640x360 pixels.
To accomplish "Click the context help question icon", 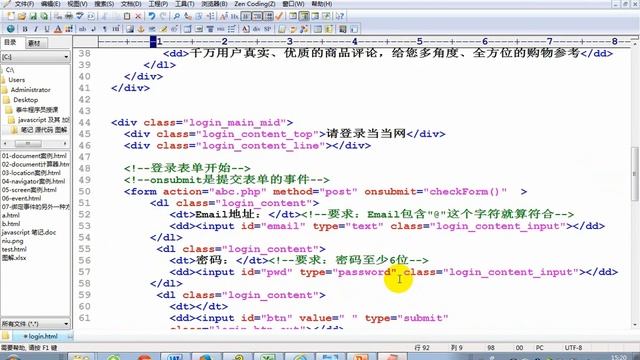I will (x=339, y=16).
